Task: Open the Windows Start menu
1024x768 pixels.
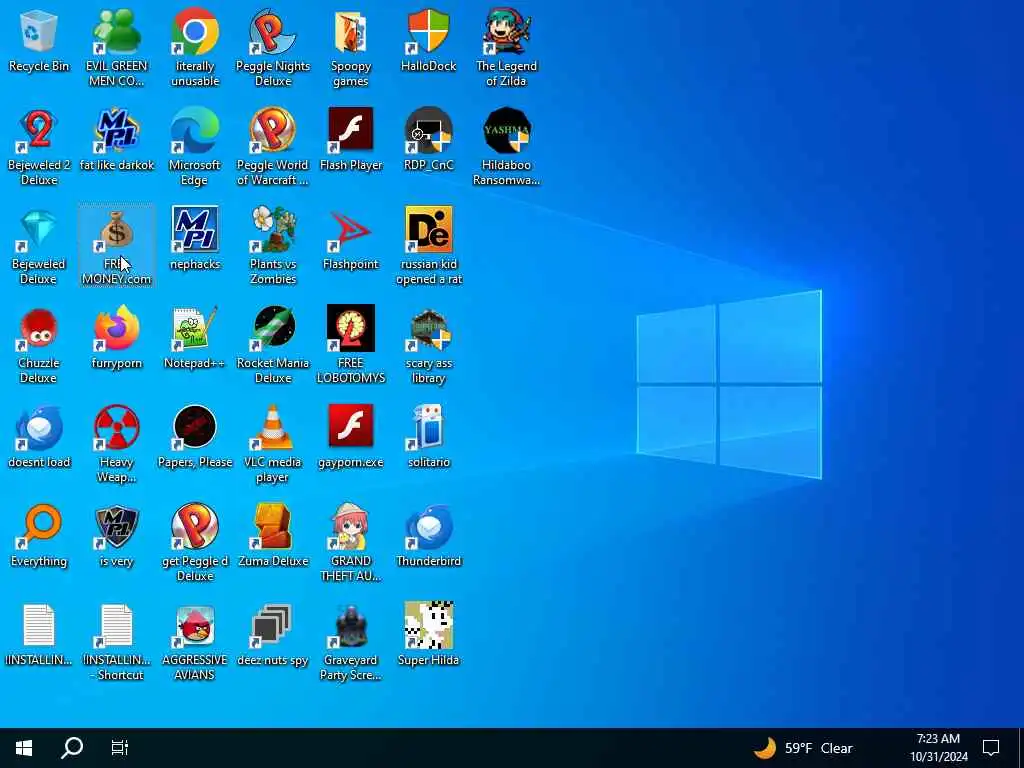Action: coord(24,748)
